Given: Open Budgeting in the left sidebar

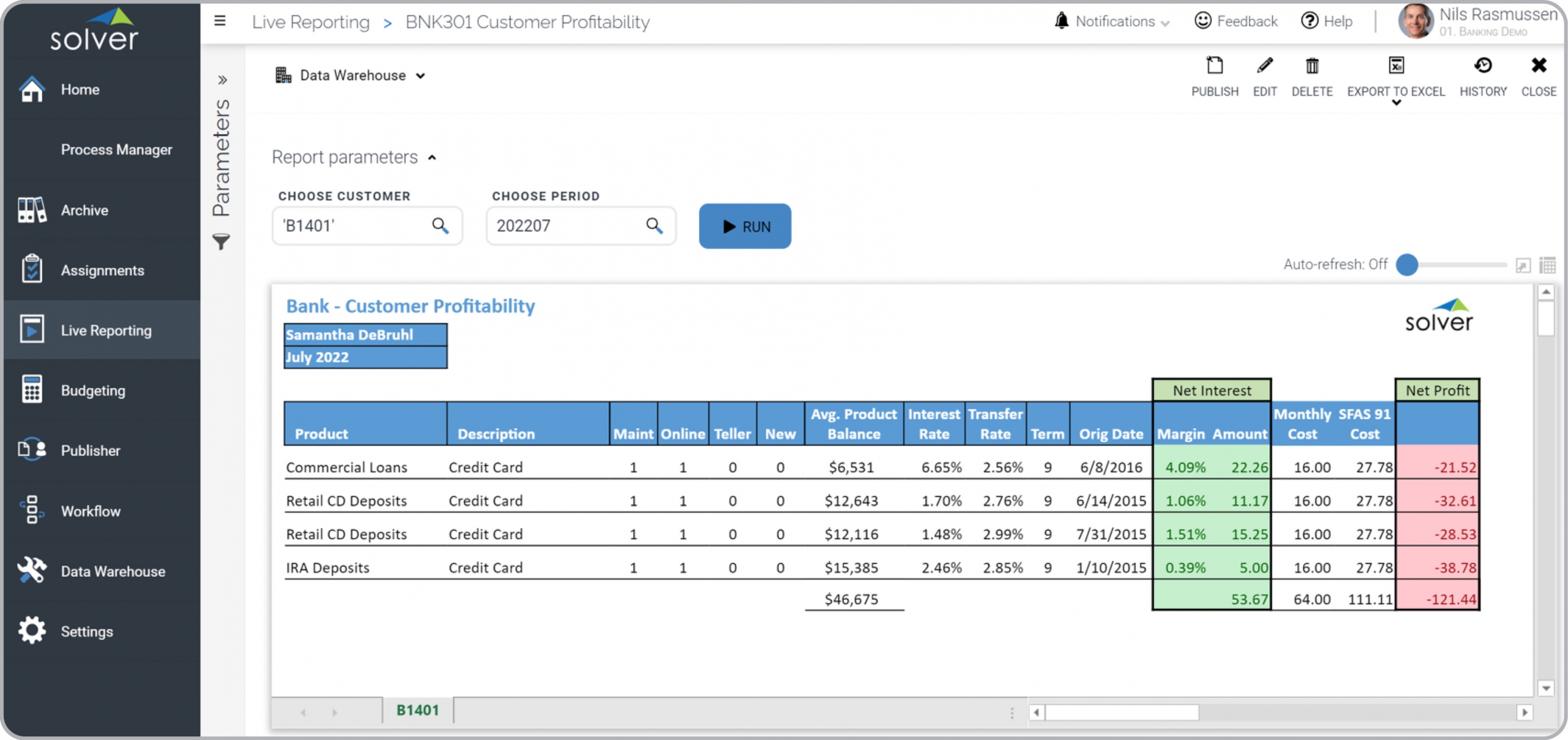Looking at the screenshot, I should [92, 391].
